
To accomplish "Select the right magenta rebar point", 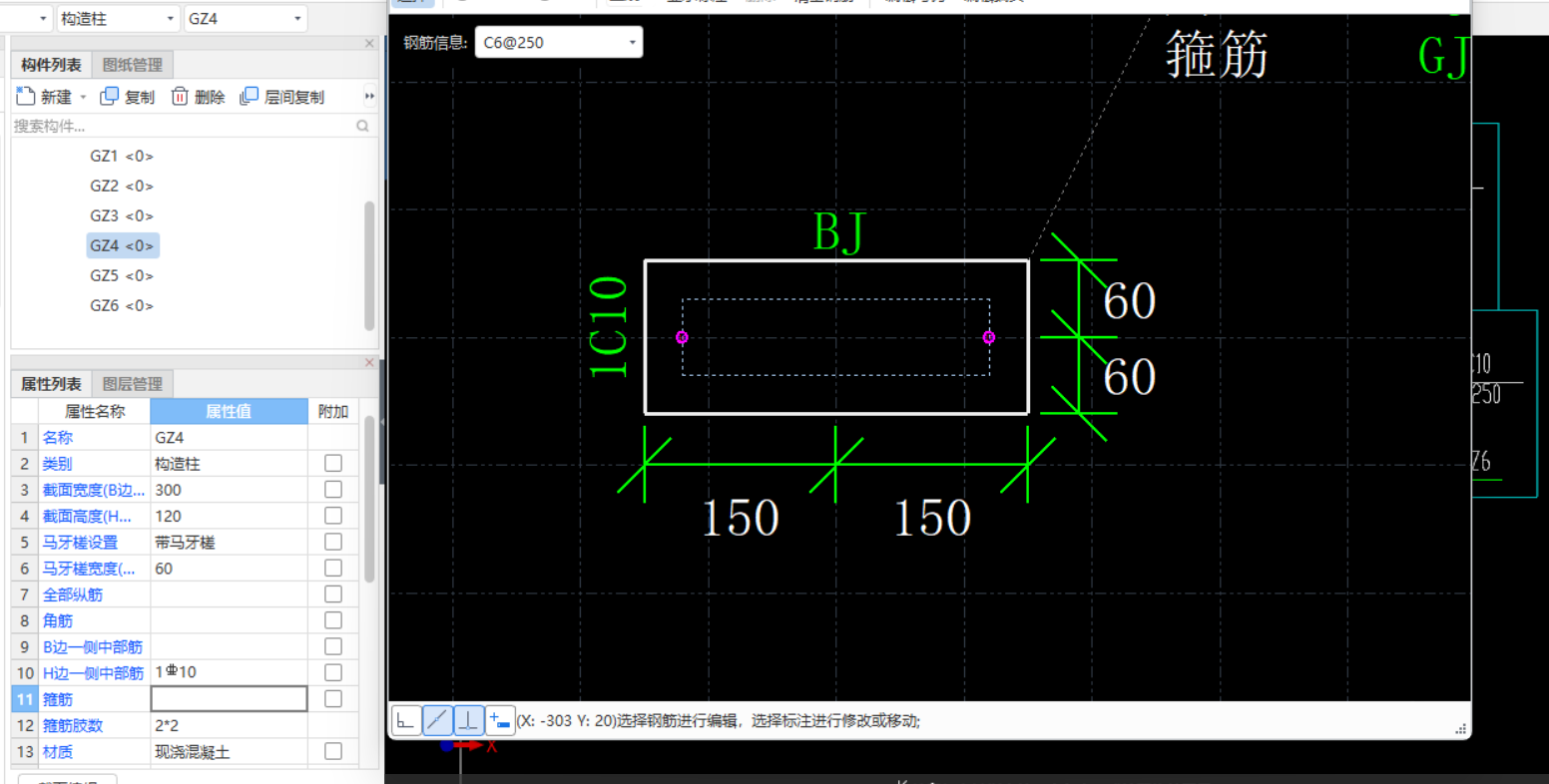I will pyautogui.click(x=989, y=337).
